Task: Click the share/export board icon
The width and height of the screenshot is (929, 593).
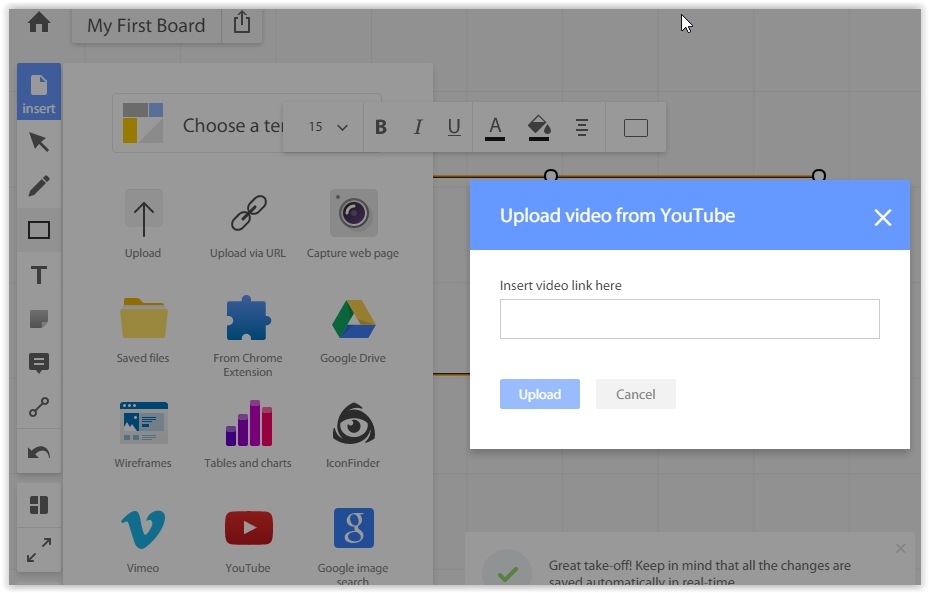Action: click(242, 24)
